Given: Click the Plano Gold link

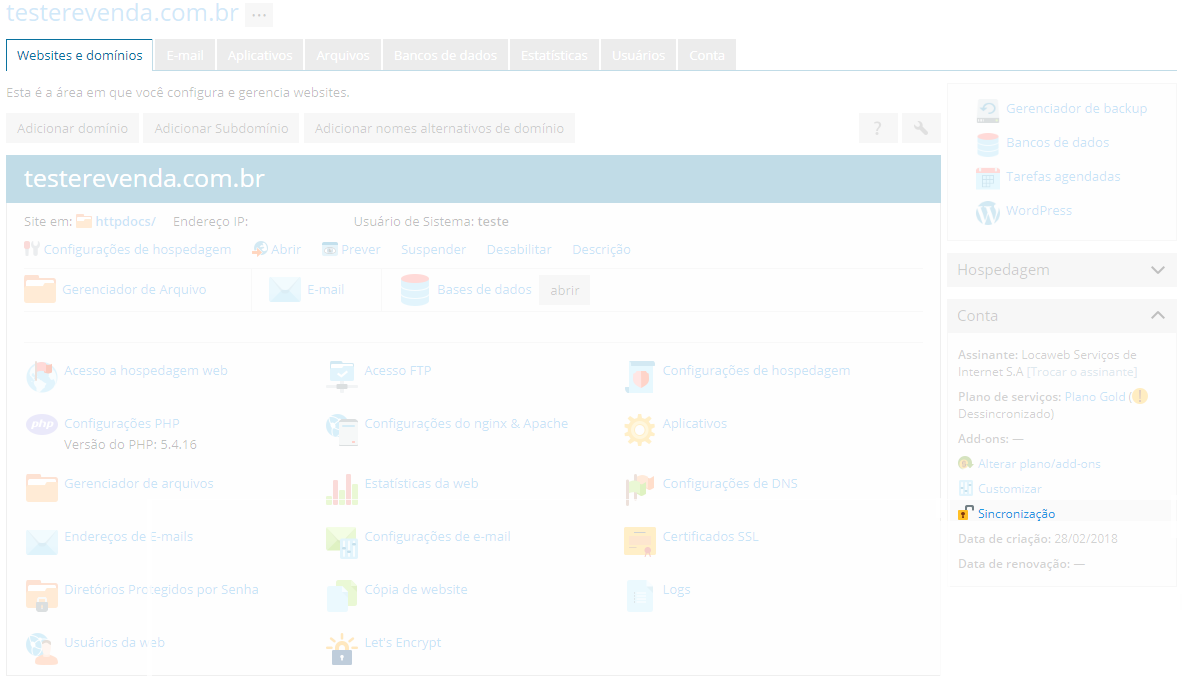Looking at the screenshot, I should [x=1095, y=397].
